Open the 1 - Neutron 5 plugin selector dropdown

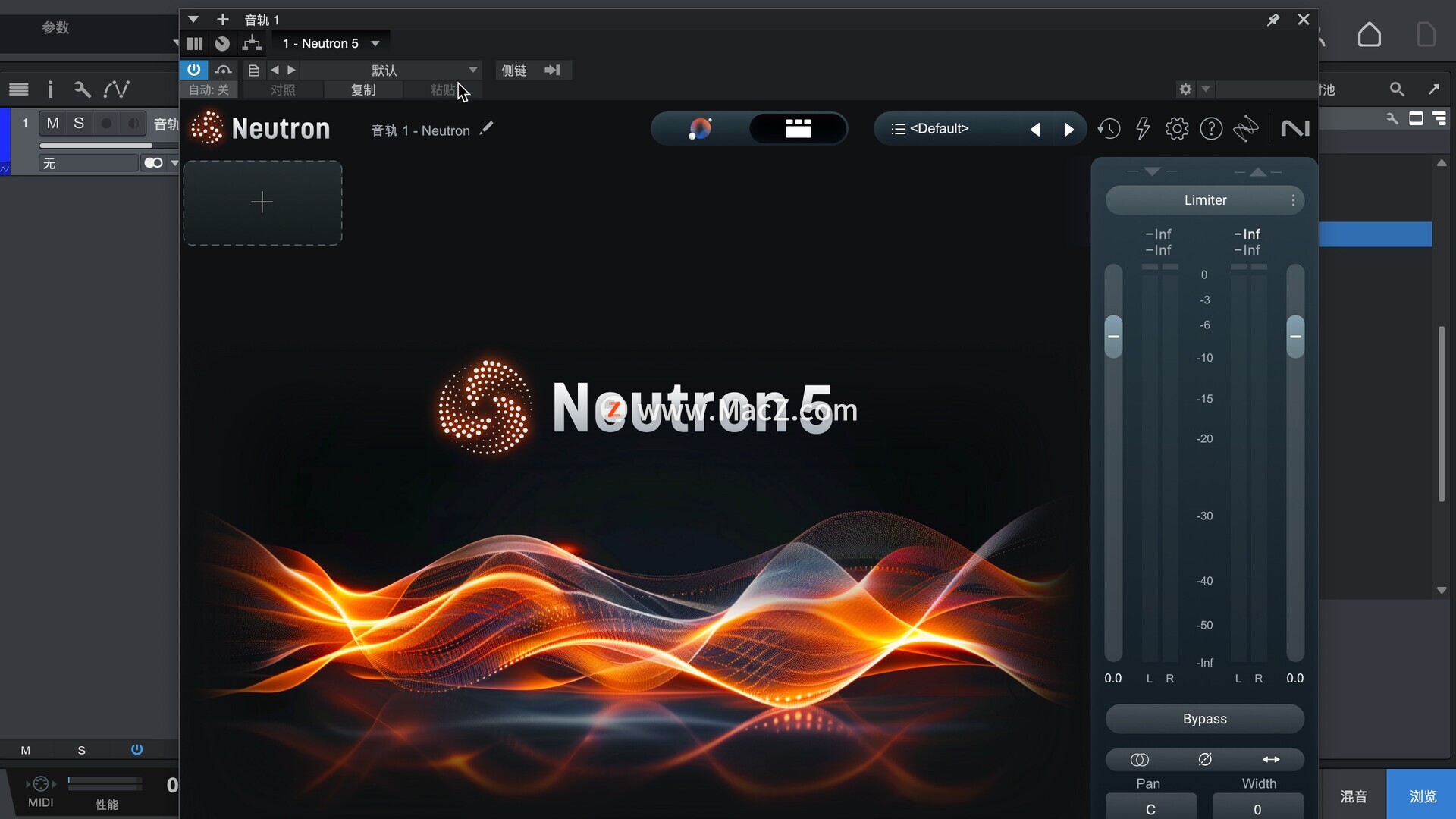click(331, 43)
